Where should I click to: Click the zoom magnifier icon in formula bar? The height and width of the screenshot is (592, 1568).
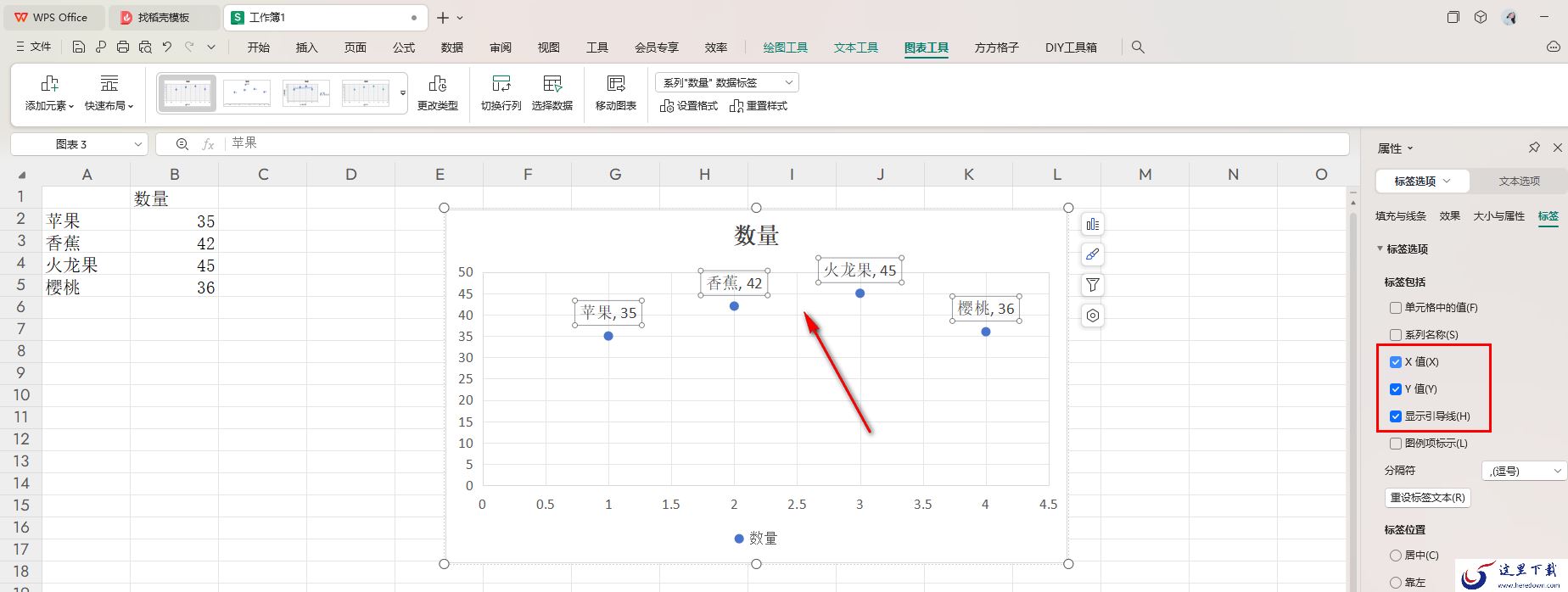(x=182, y=144)
